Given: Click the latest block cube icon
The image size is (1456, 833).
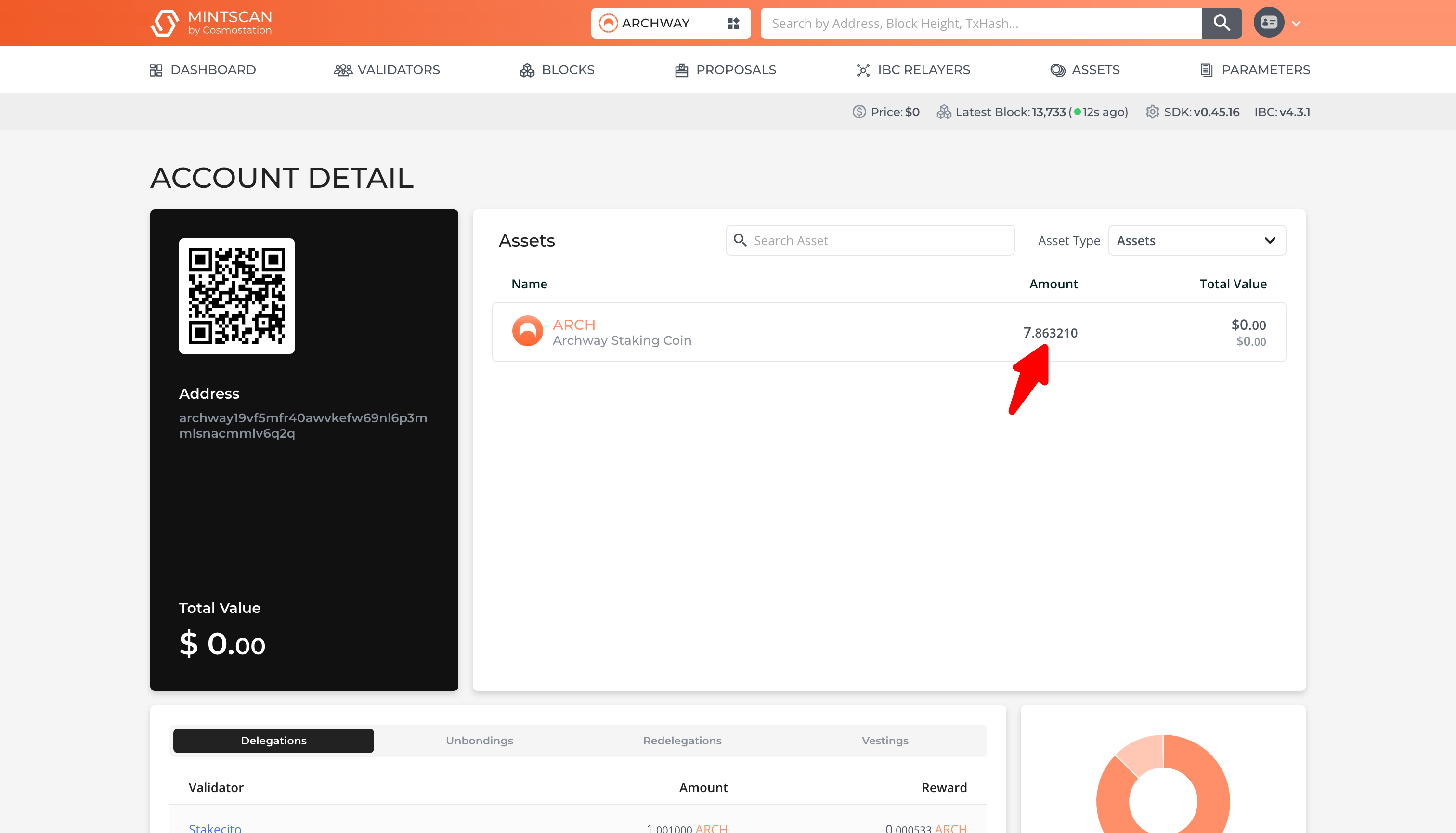Looking at the screenshot, I should (943, 112).
